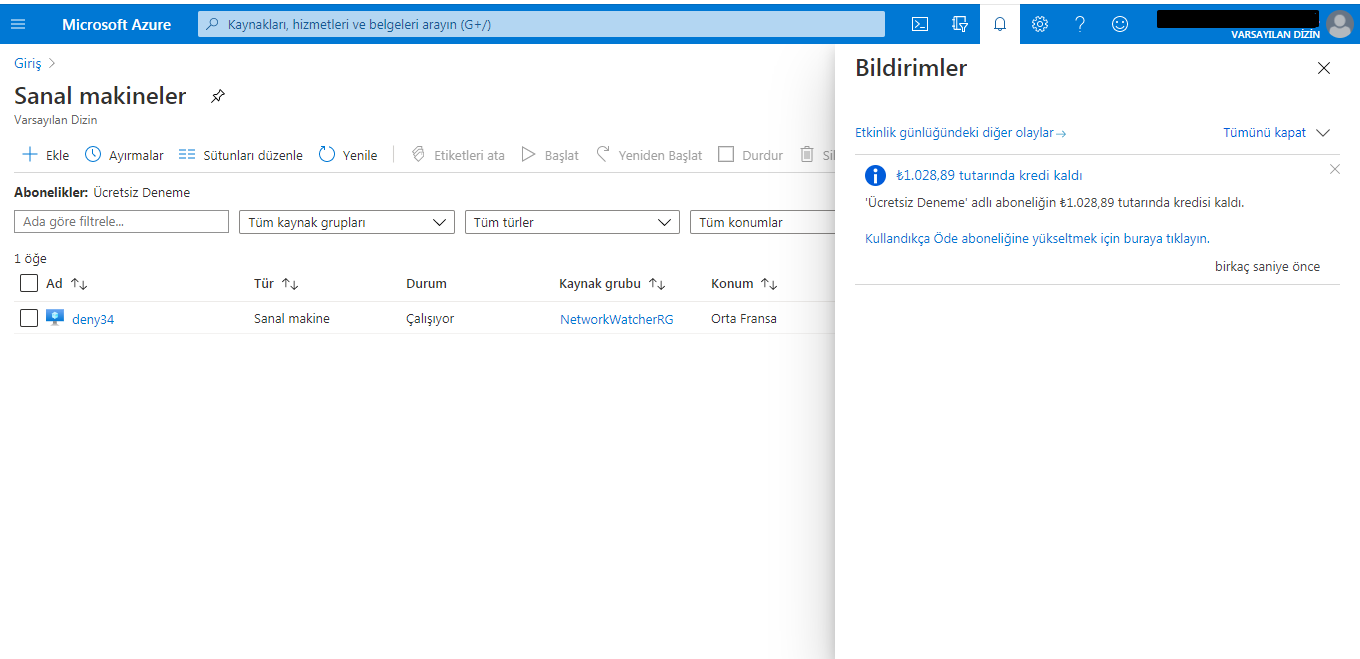The height and width of the screenshot is (659, 1360).
Task: Open portal settings gear icon
Action: pyautogui.click(x=1040, y=24)
